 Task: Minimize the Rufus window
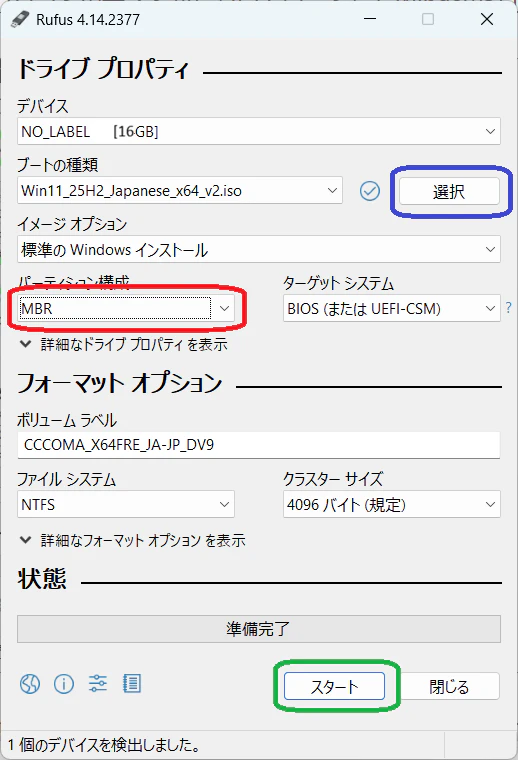tap(370, 19)
